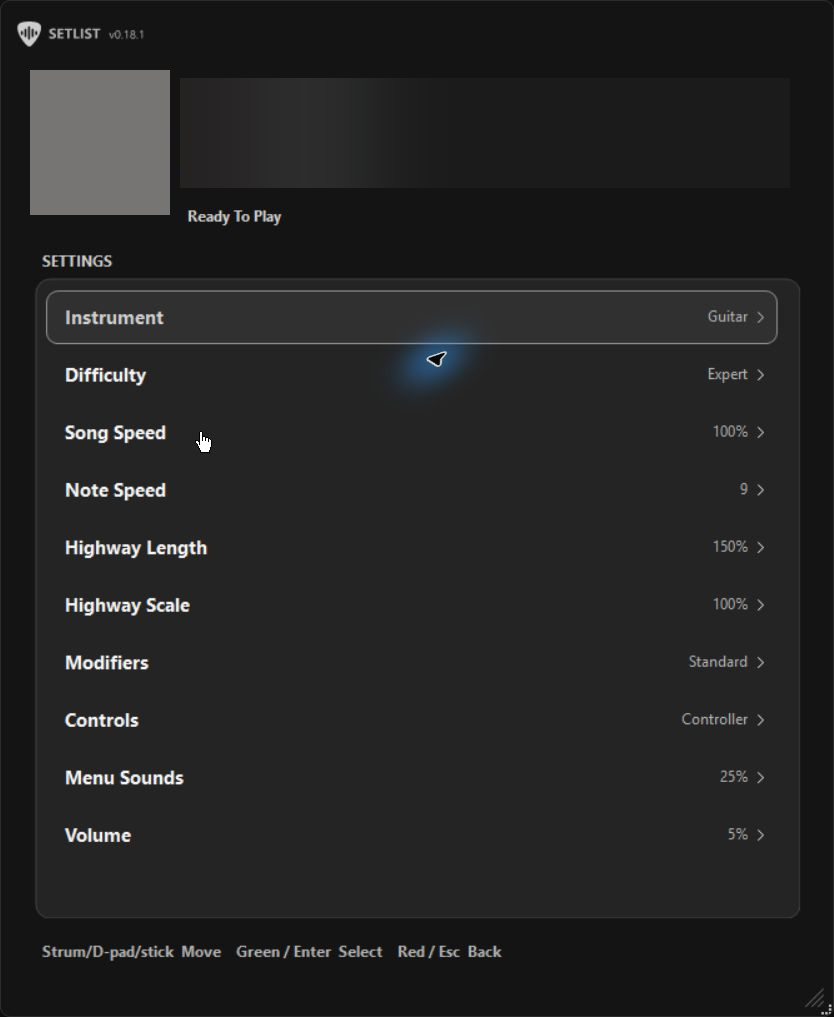This screenshot has height=1017, width=834.
Task: Click the Controller value text
Action: tap(715, 719)
